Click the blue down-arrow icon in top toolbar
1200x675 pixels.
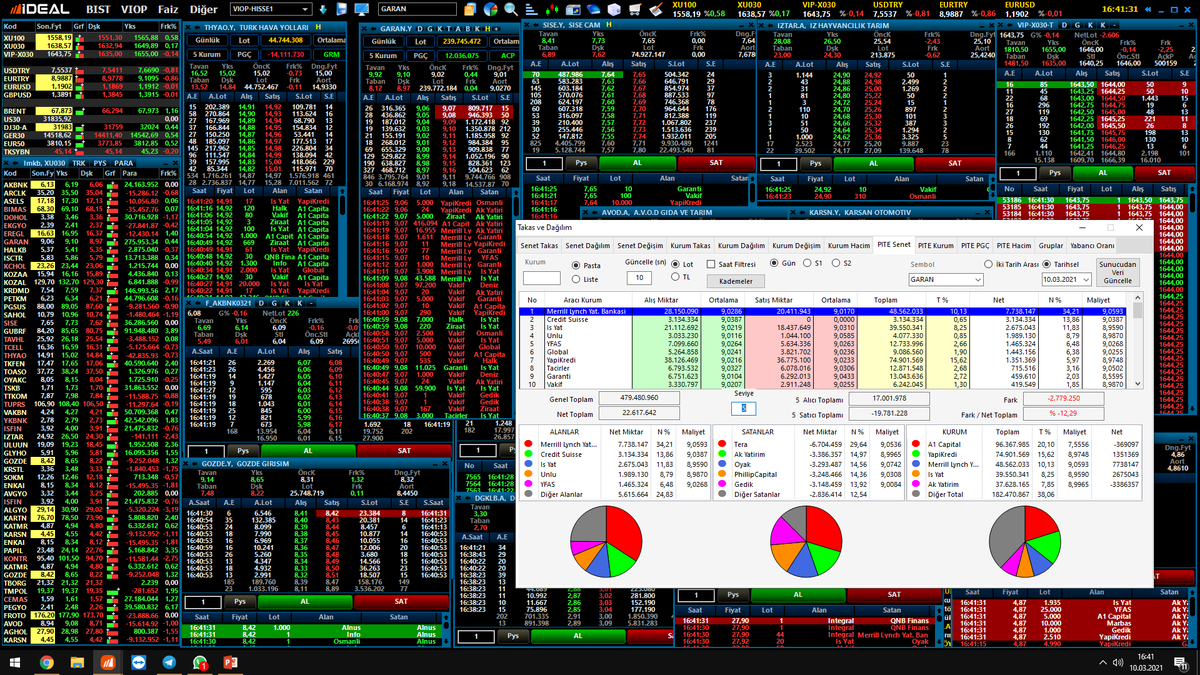coord(323,8)
